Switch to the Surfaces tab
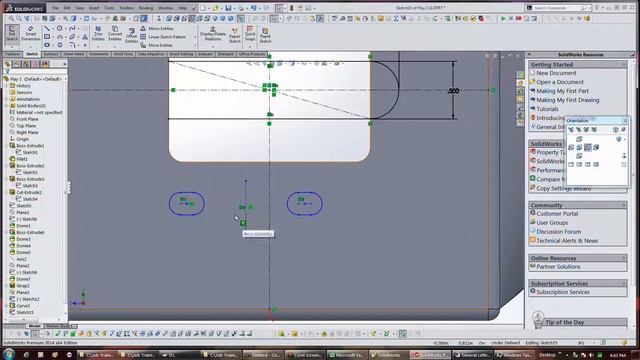 click(51, 54)
